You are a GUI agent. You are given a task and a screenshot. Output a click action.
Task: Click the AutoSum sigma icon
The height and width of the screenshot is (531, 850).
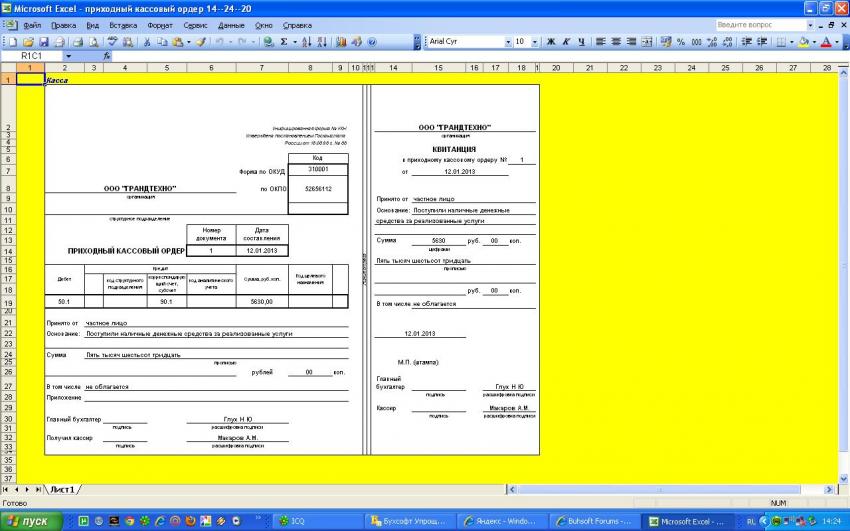284,42
